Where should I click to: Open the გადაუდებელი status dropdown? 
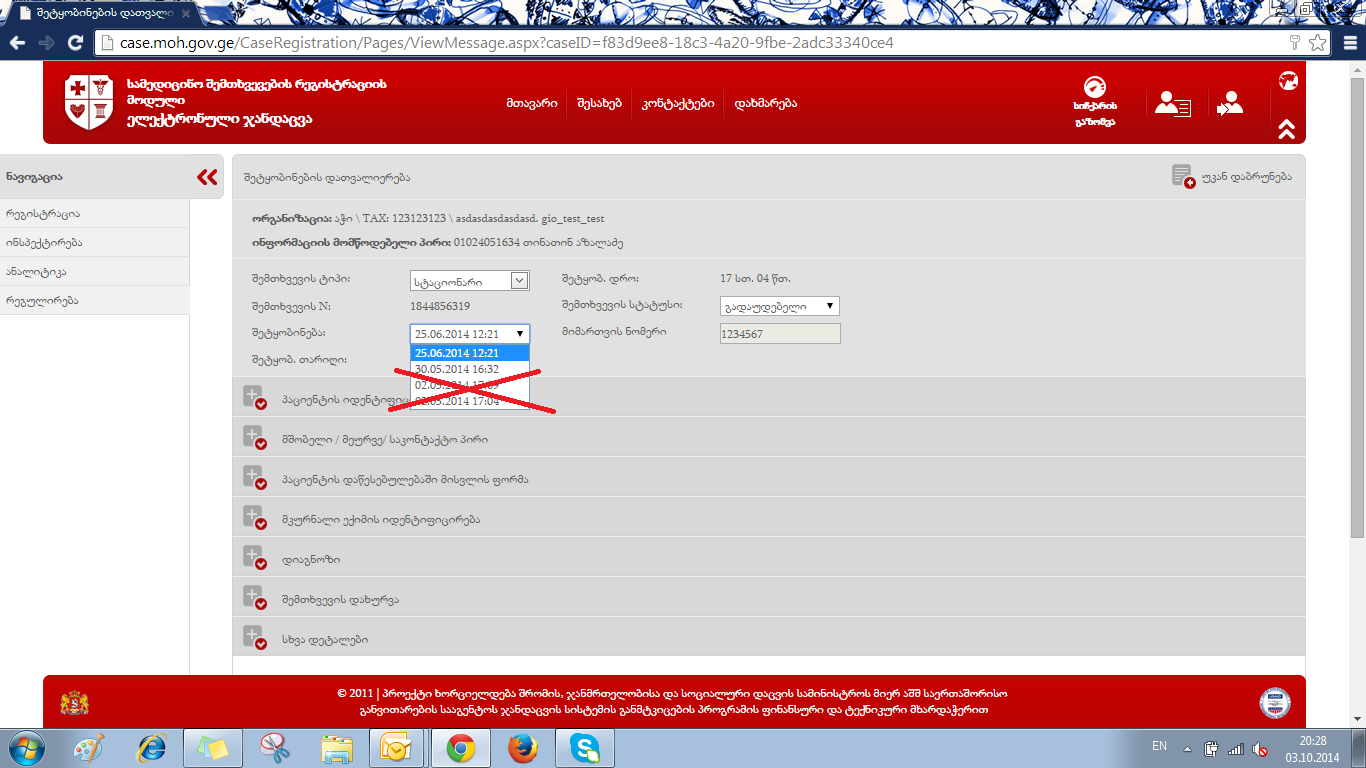click(779, 306)
